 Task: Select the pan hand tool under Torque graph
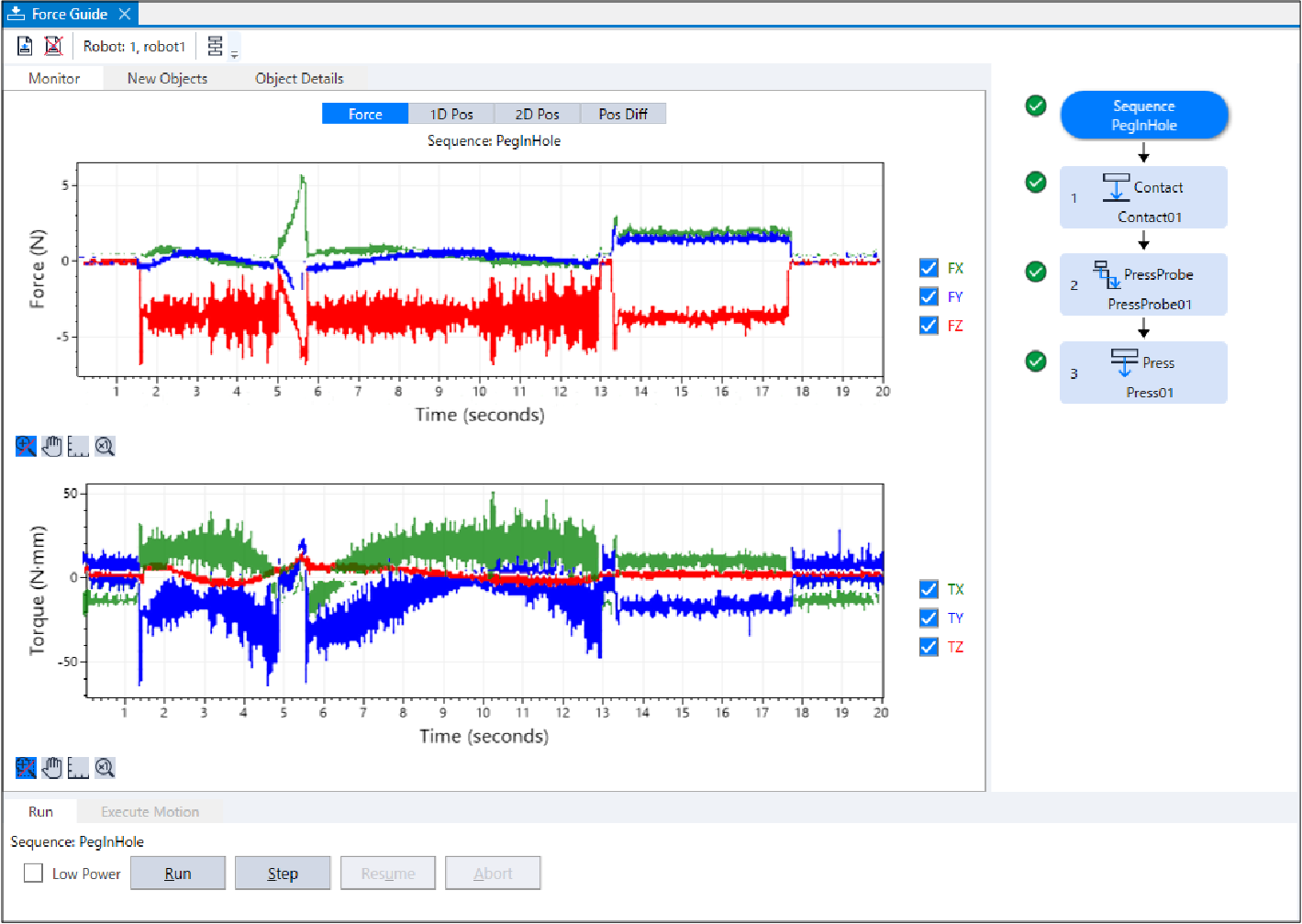(x=52, y=768)
